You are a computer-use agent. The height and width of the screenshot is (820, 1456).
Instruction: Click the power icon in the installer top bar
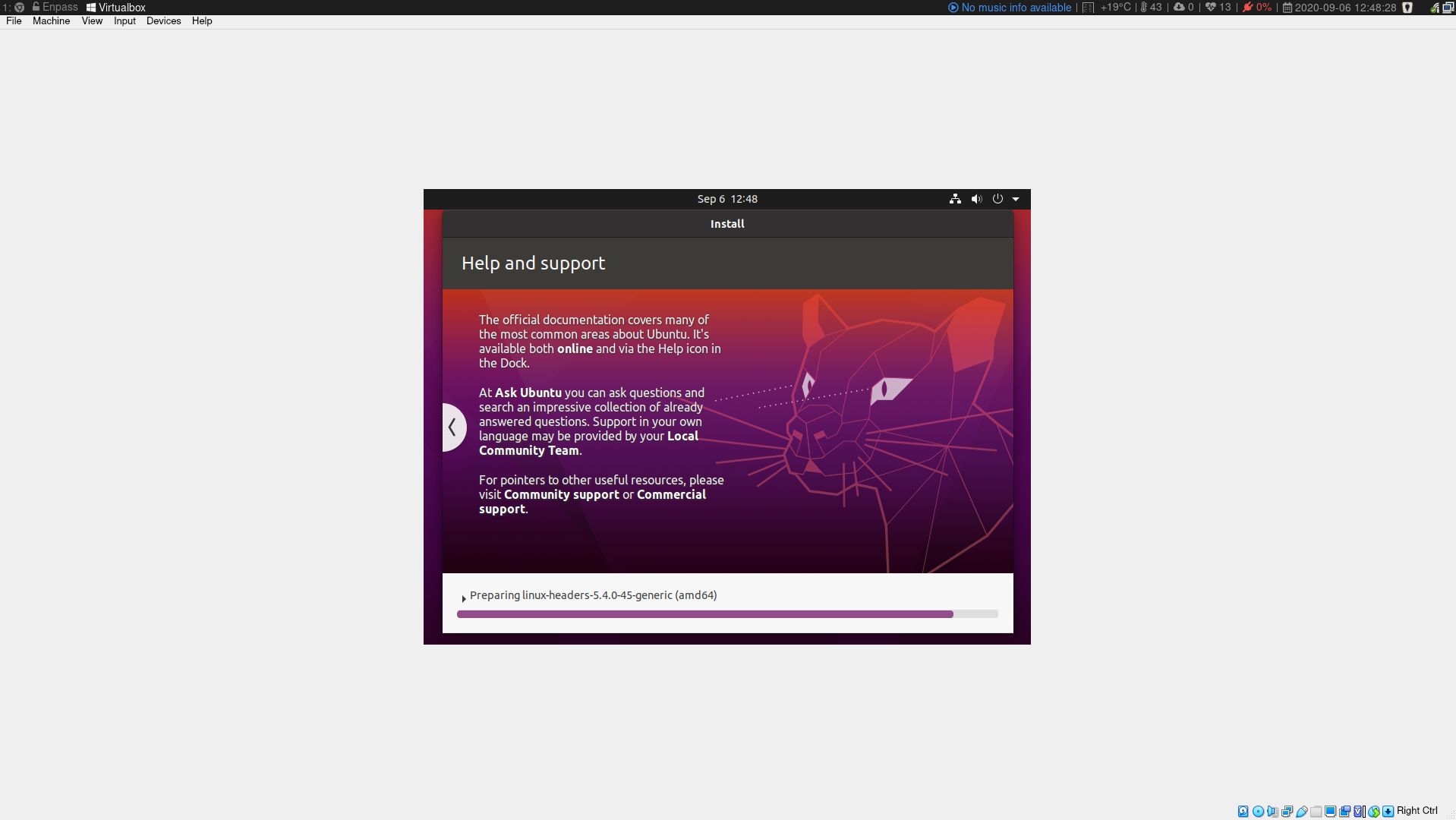point(997,199)
